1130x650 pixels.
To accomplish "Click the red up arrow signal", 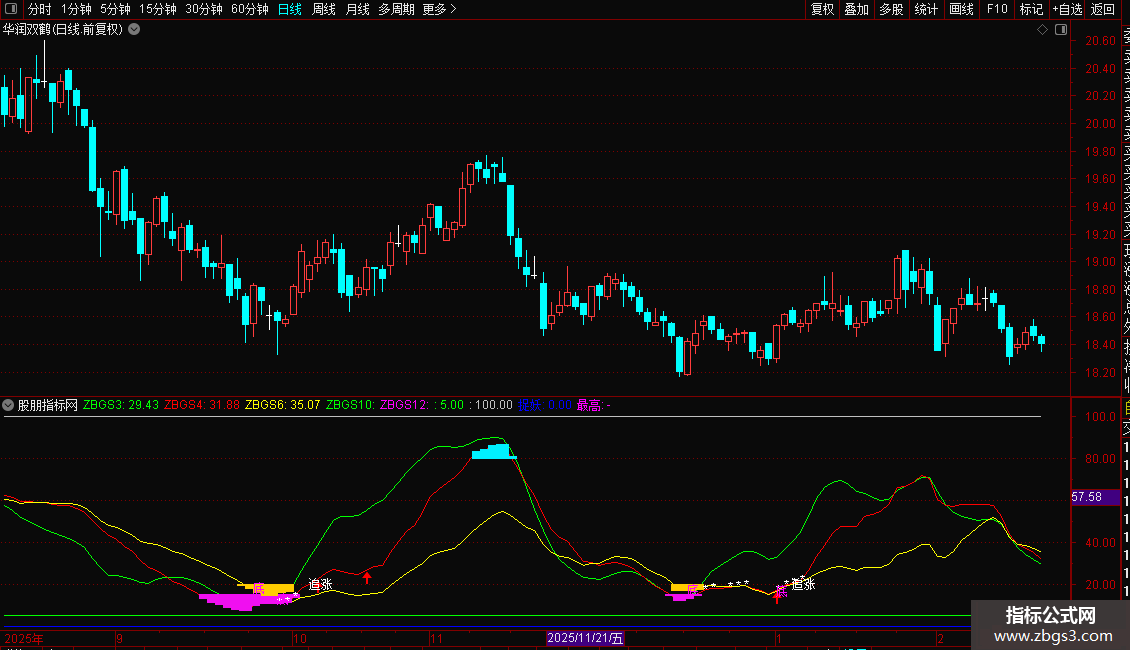I will click(367, 575).
